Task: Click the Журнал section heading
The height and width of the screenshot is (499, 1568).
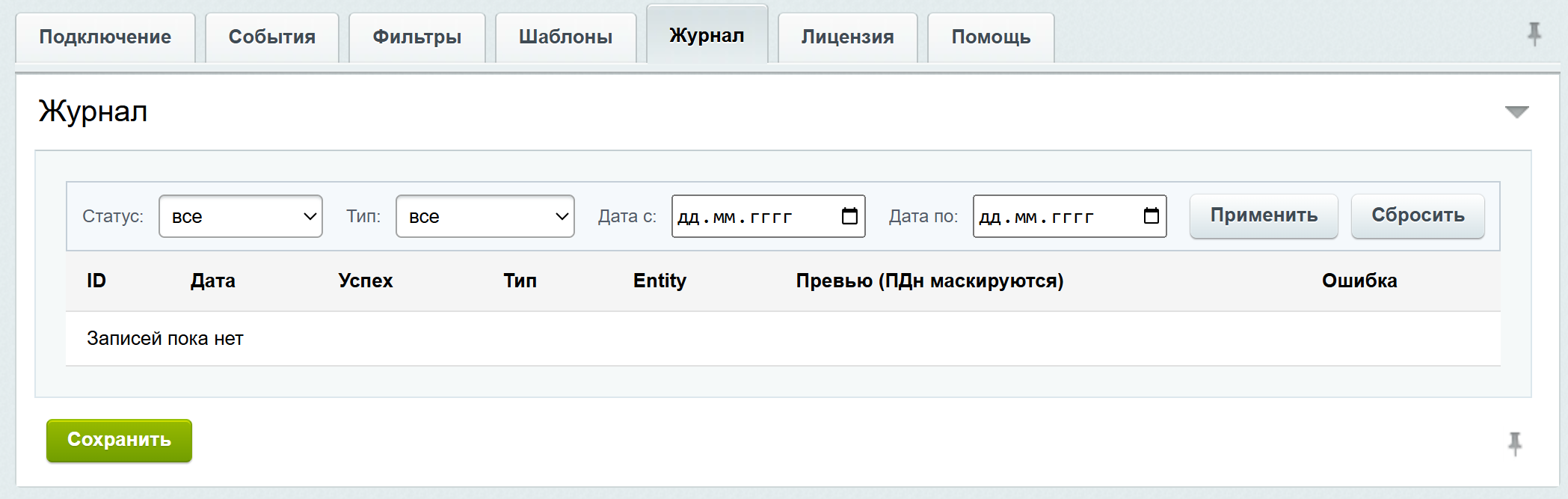Action: 93,111
